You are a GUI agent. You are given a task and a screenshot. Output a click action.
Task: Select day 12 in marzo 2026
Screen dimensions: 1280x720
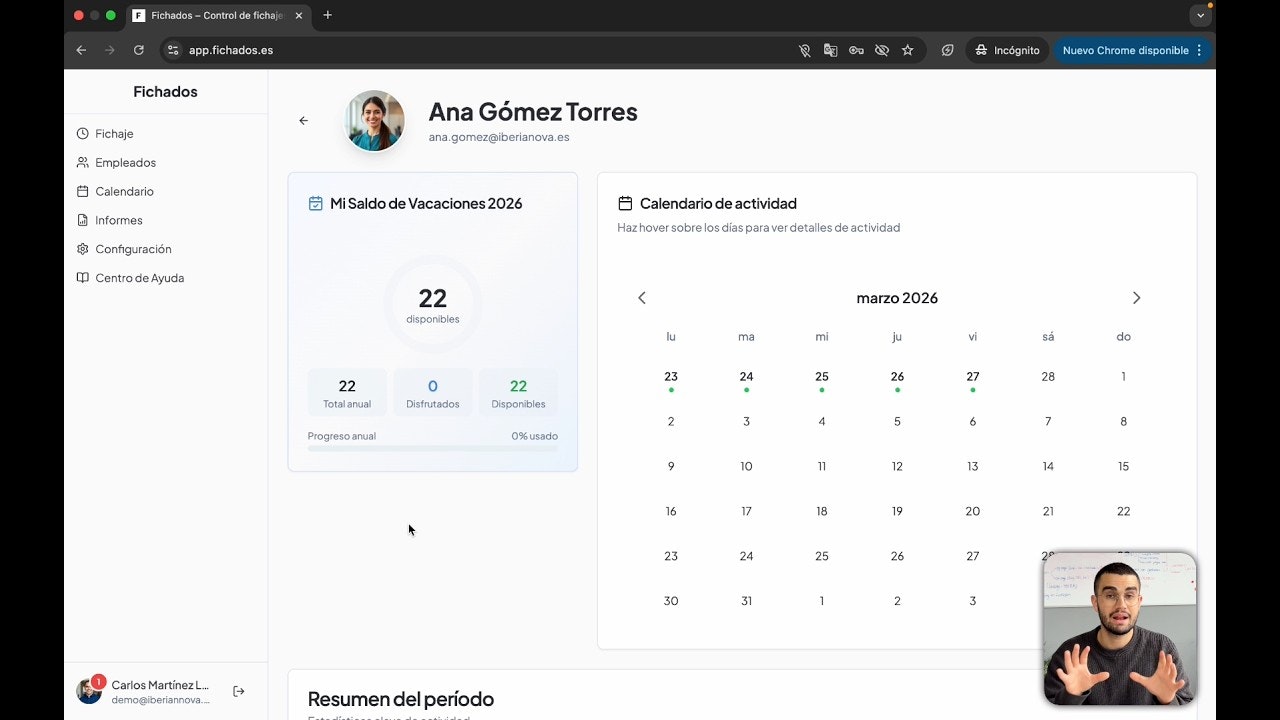pos(897,467)
